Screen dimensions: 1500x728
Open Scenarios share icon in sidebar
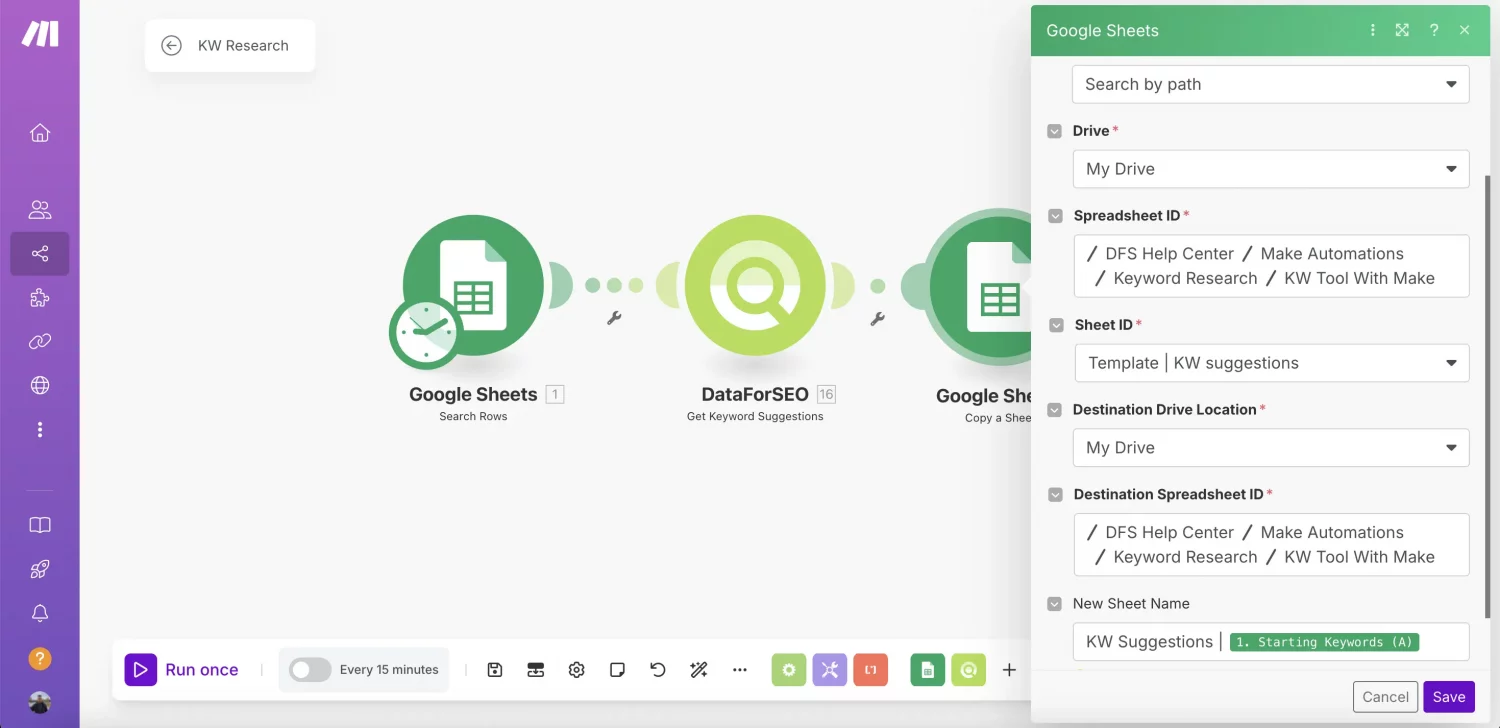point(40,254)
